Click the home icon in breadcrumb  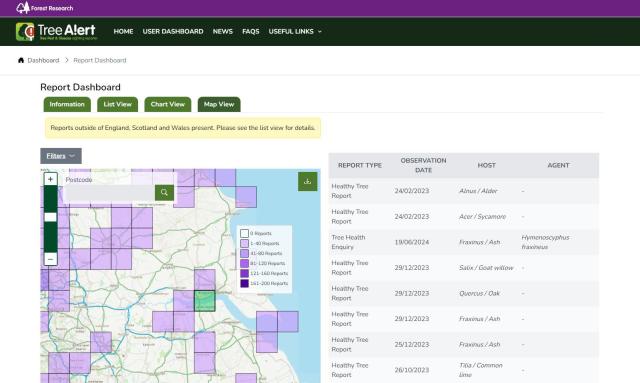[x=21, y=60]
